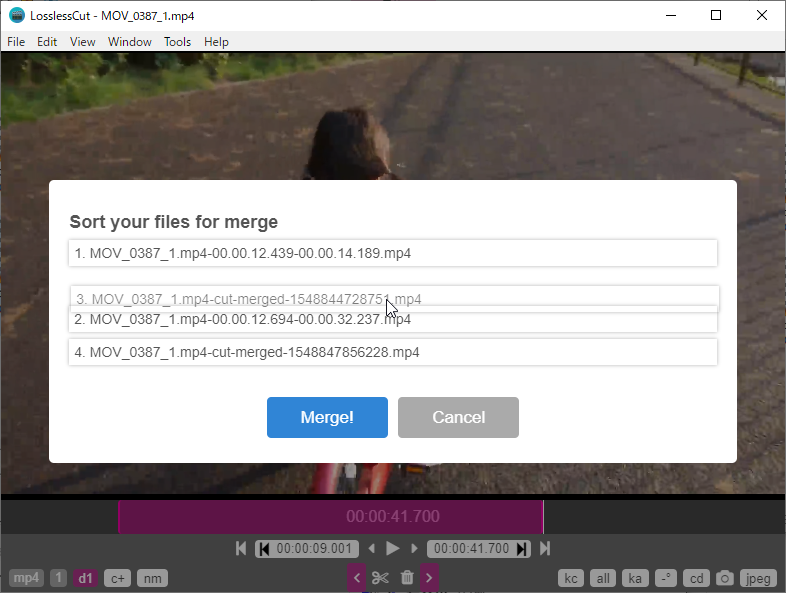Step one frame forward
This screenshot has width=786, height=593.
click(414, 548)
